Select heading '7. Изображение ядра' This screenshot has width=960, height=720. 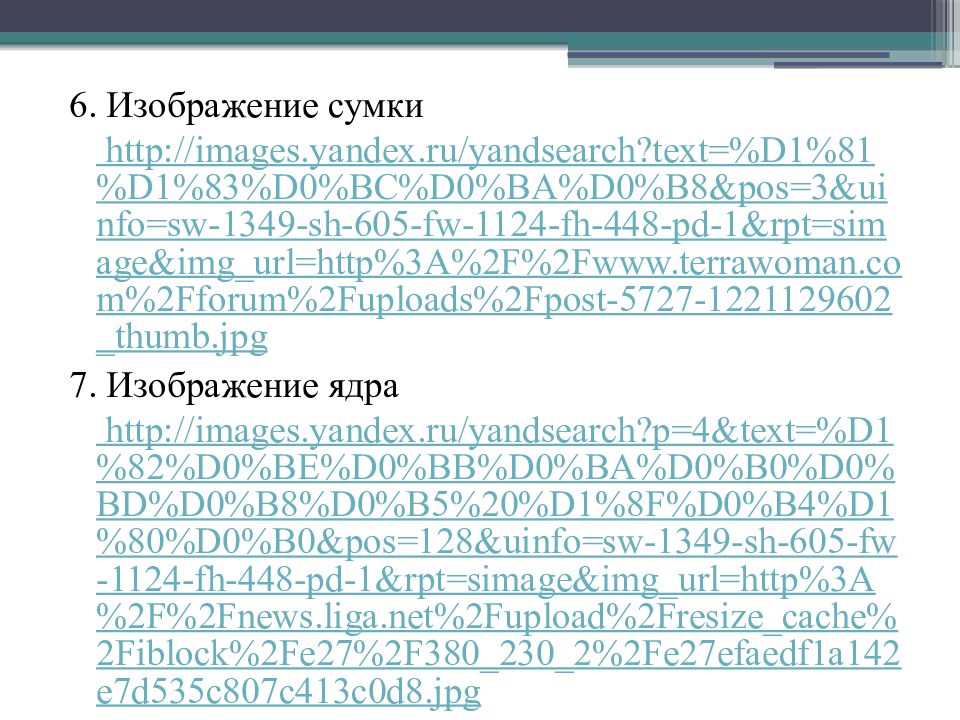pyautogui.click(x=234, y=386)
